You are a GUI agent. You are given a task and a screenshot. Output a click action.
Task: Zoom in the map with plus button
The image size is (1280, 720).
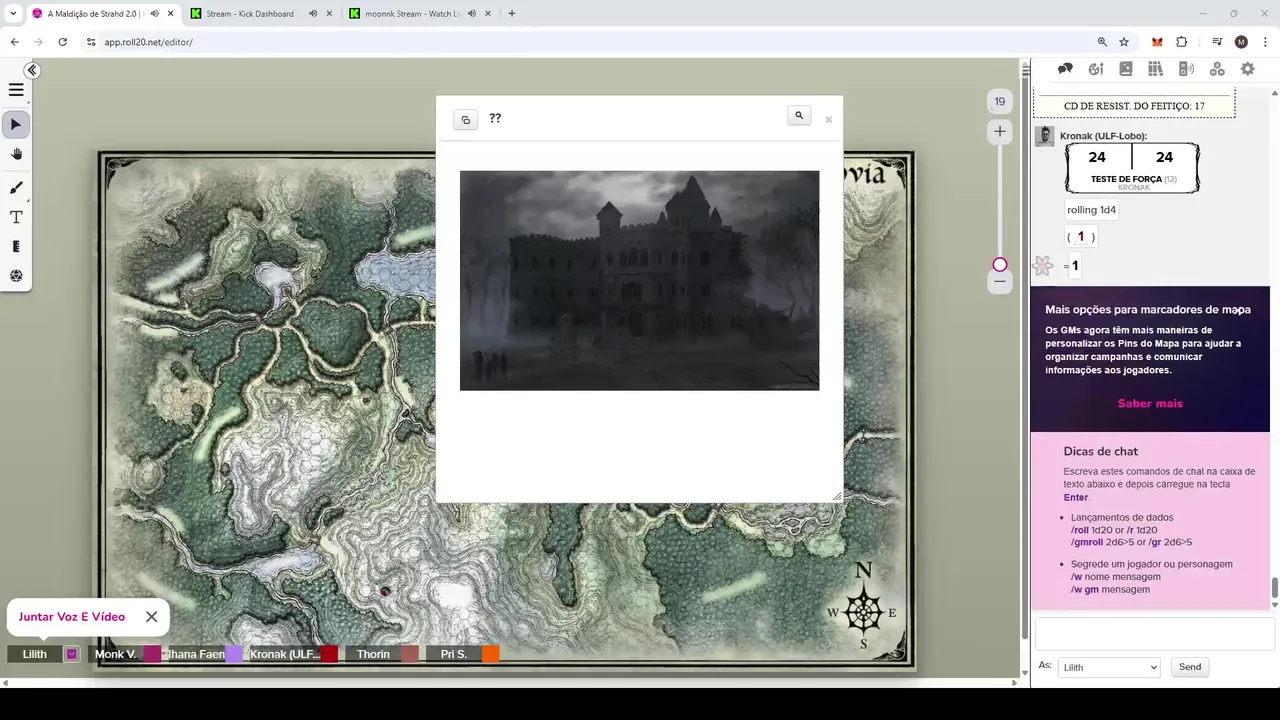[x=999, y=131]
